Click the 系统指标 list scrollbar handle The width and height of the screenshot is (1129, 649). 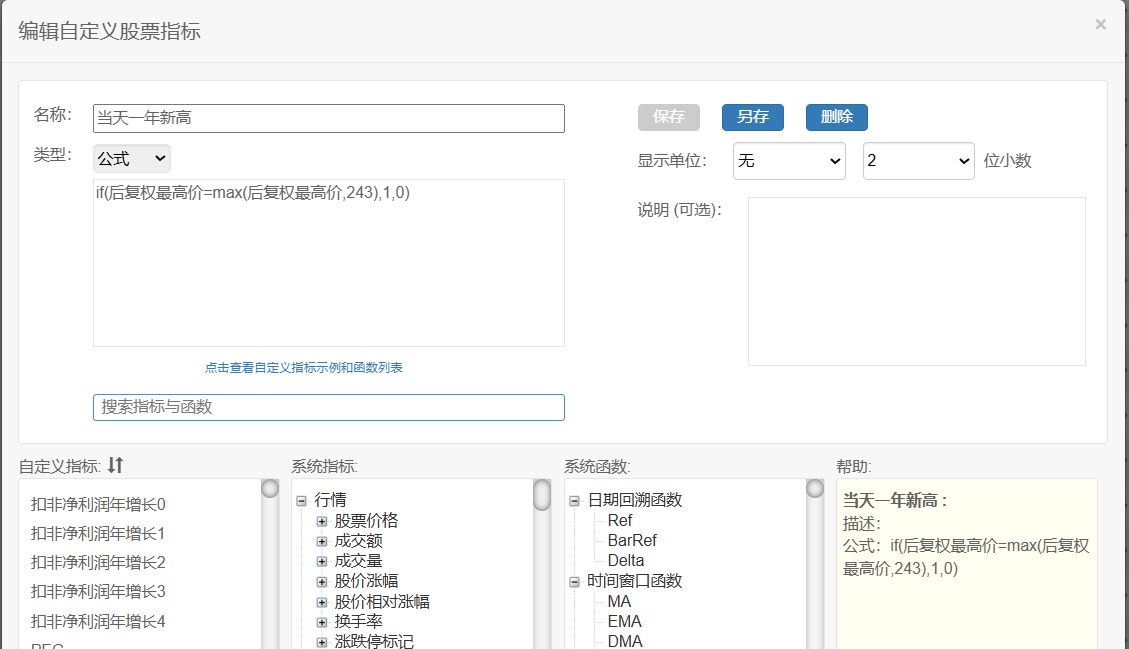542,495
